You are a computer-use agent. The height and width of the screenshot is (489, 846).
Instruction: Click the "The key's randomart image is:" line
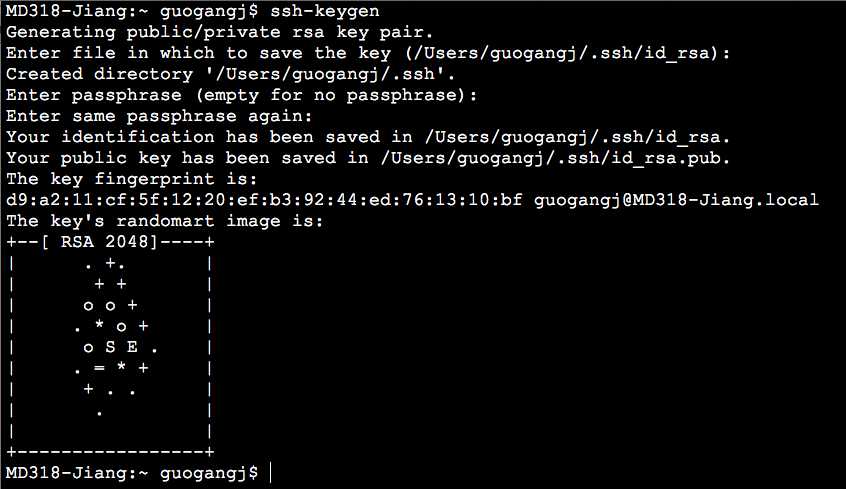tap(165, 221)
